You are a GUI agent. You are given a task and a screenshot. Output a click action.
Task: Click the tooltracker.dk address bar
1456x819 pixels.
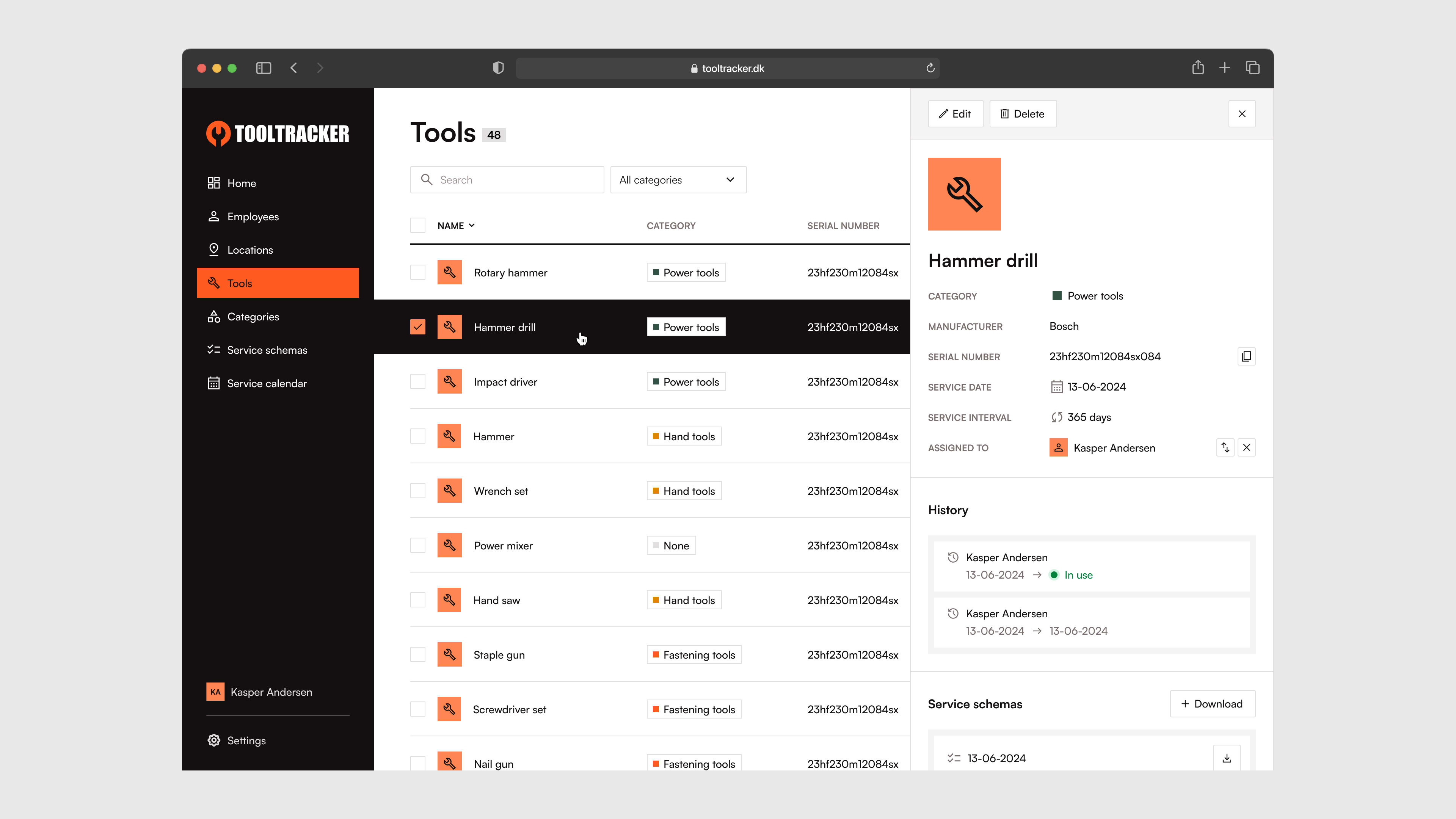click(728, 68)
